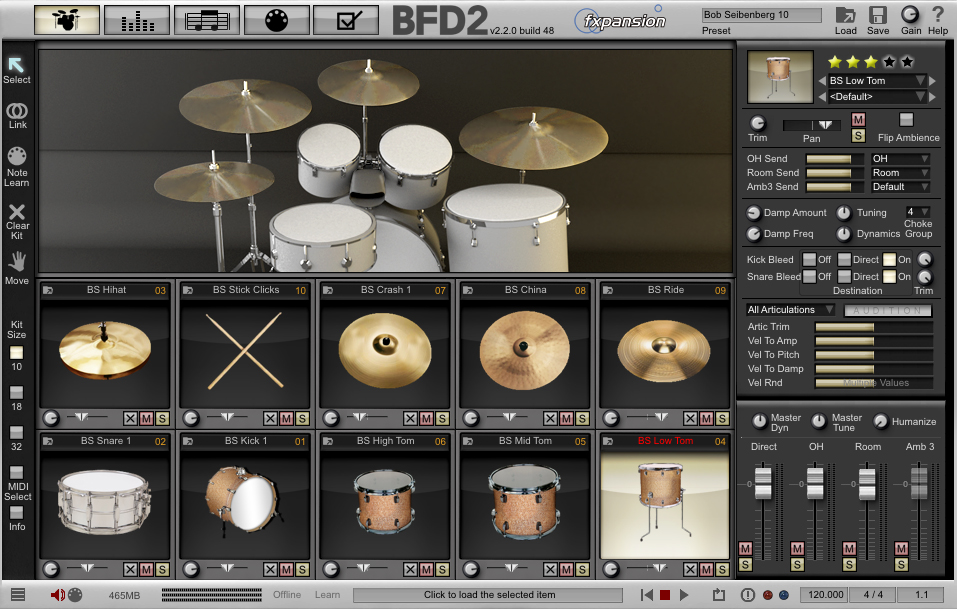Screen dimensions: 957x609
Task: Click the Humanize knob
Action: coord(880,421)
